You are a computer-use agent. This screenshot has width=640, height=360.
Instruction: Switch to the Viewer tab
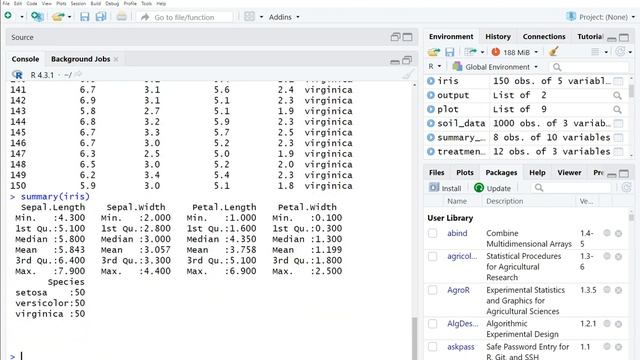point(569,173)
